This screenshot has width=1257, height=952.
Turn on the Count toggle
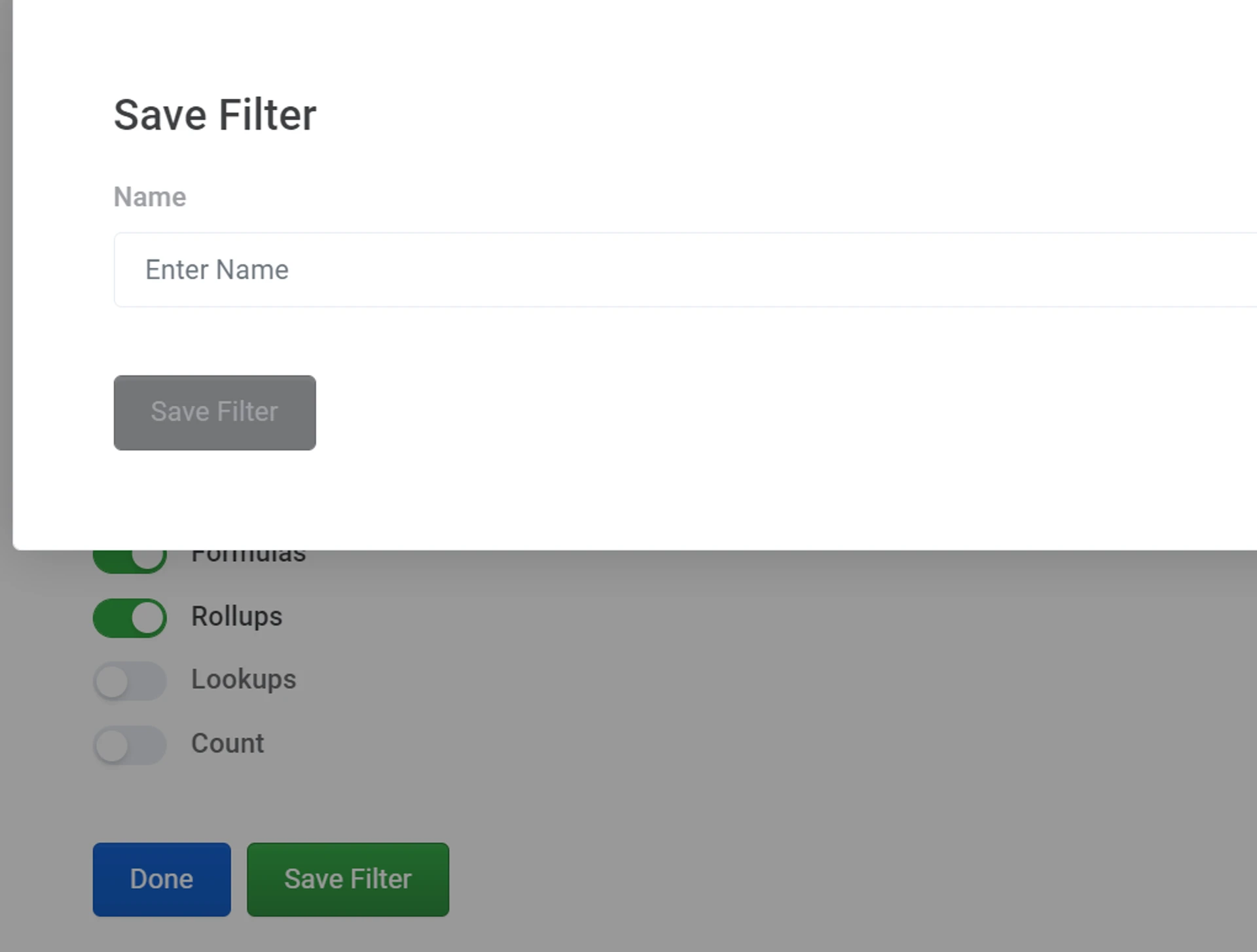coord(130,745)
